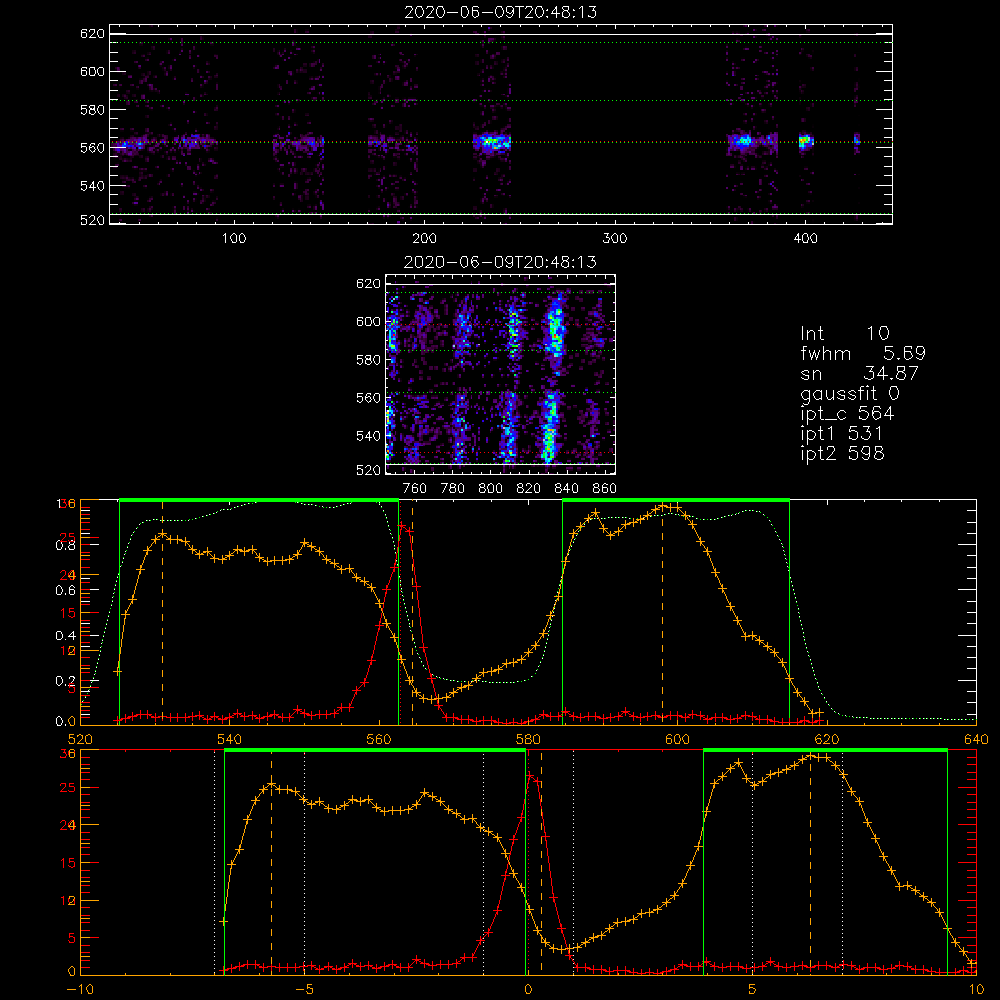
Task: Click x-axis label 520 on third plot
Action: pyautogui.click(x=80, y=740)
